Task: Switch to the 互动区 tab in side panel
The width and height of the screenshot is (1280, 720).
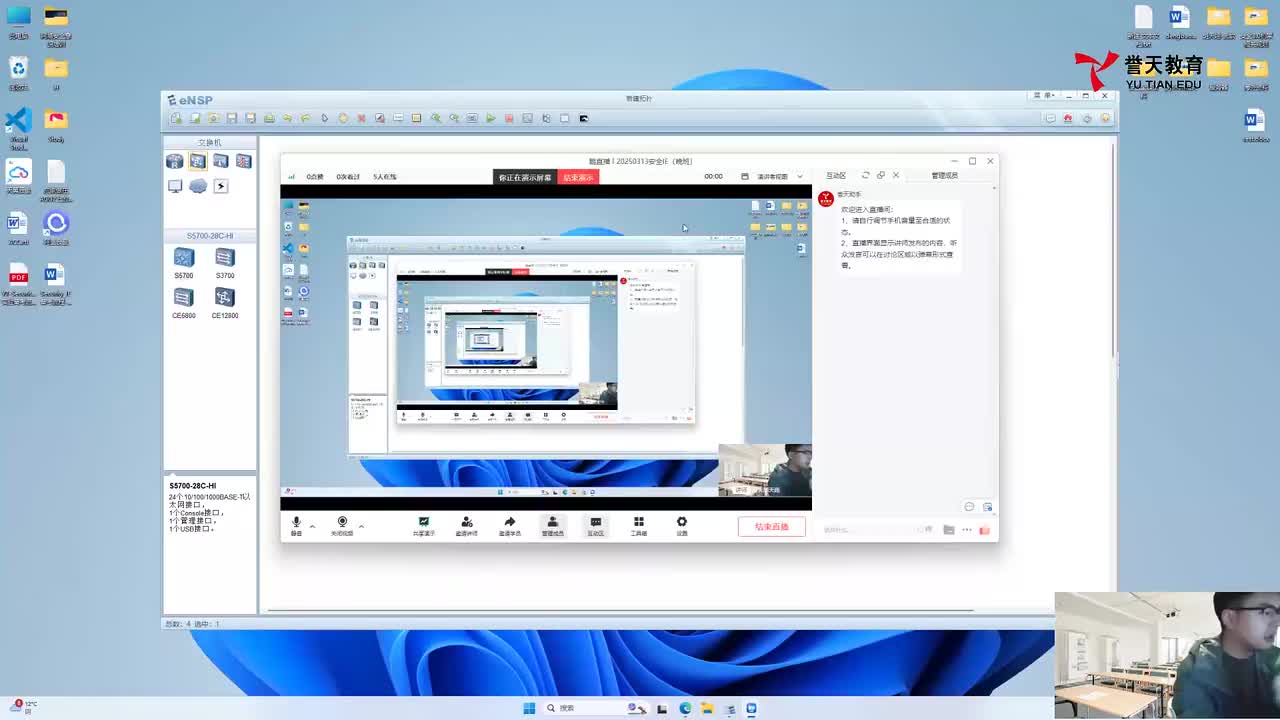Action: (836, 176)
